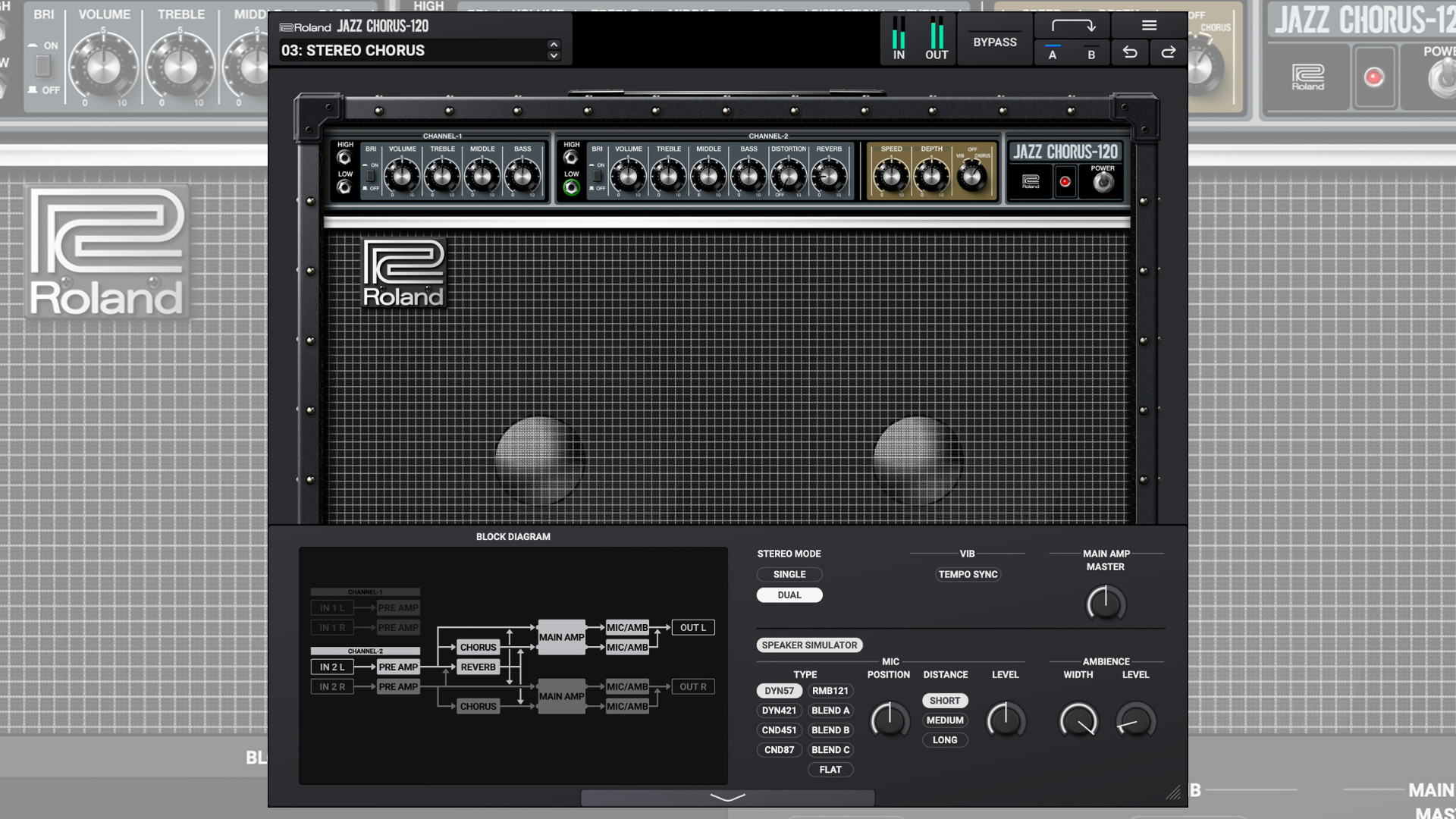Collapse the bottom panel chevron
Screen dimensions: 1456x819
727,797
